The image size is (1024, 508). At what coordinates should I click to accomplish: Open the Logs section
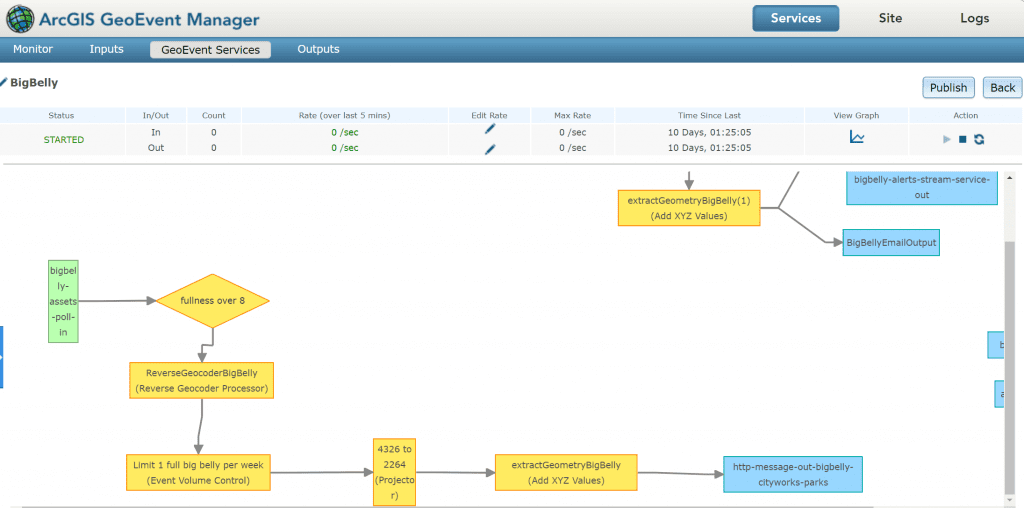click(974, 18)
